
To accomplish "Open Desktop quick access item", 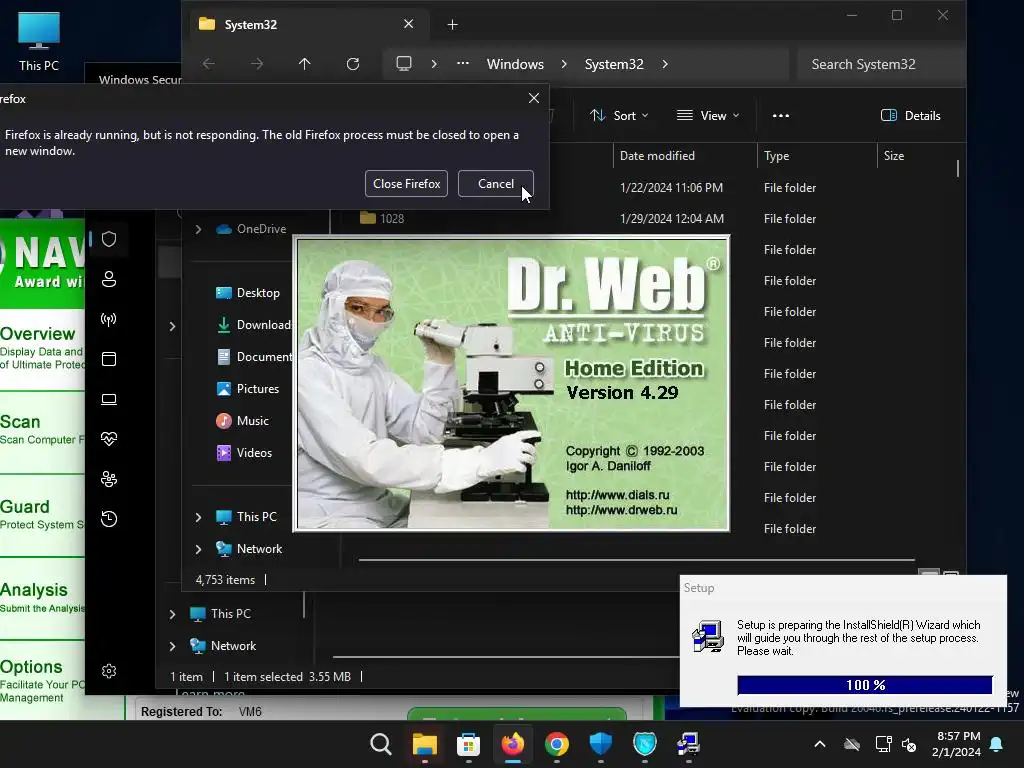I will 248,293.
